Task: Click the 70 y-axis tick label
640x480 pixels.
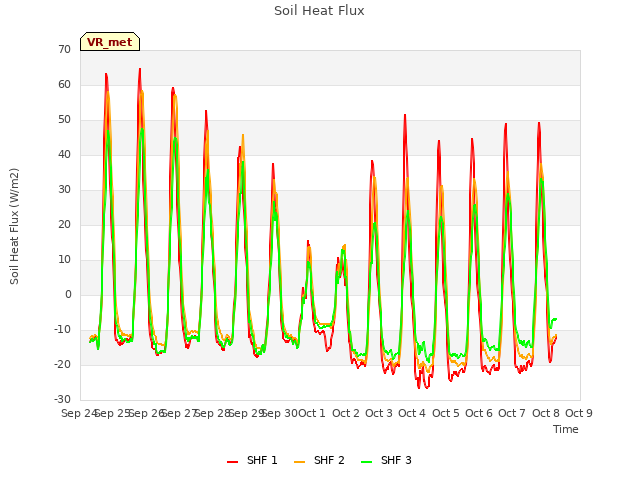Action: point(64,50)
